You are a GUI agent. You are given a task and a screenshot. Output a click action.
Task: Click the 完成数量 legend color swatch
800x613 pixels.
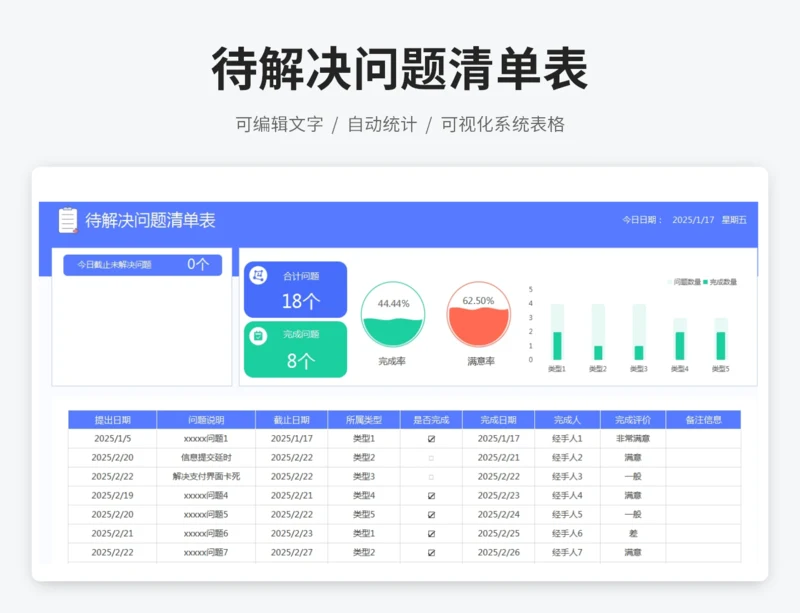pos(706,282)
